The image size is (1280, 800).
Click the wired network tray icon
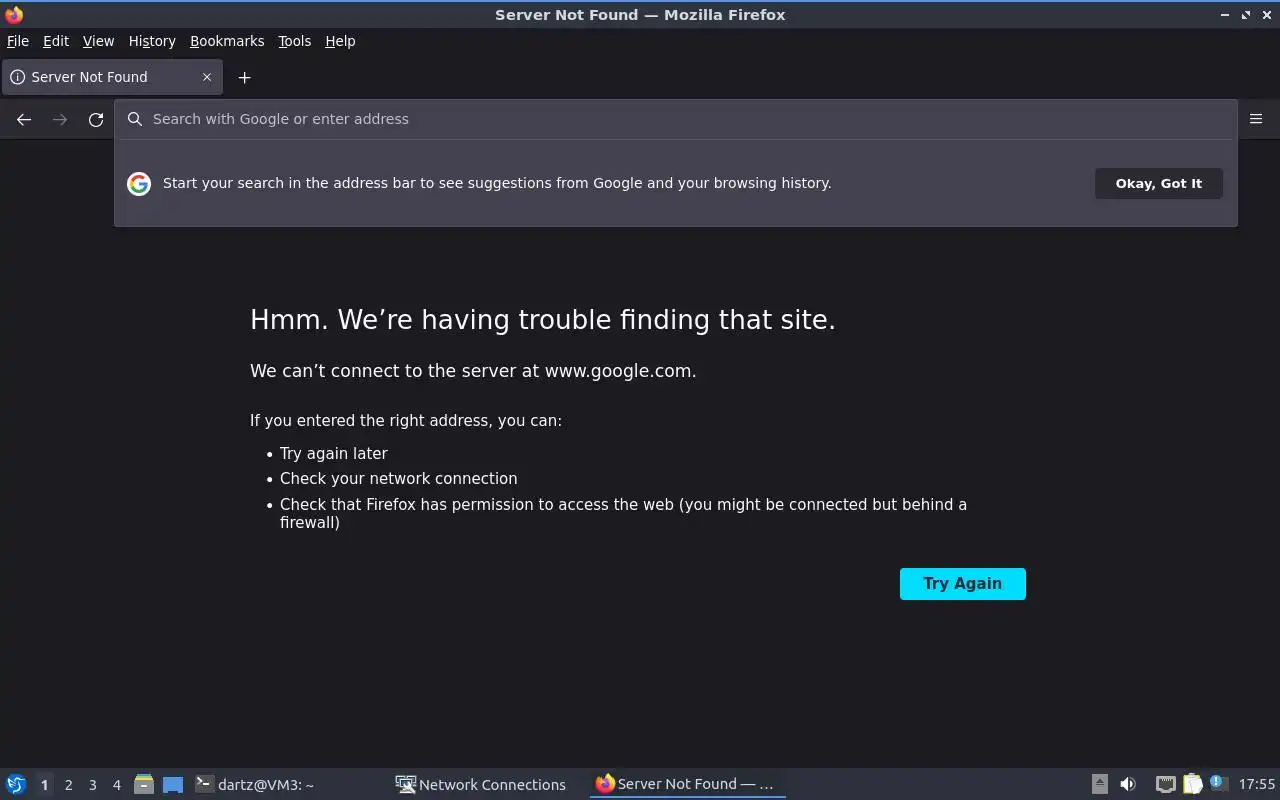(x=1165, y=784)
